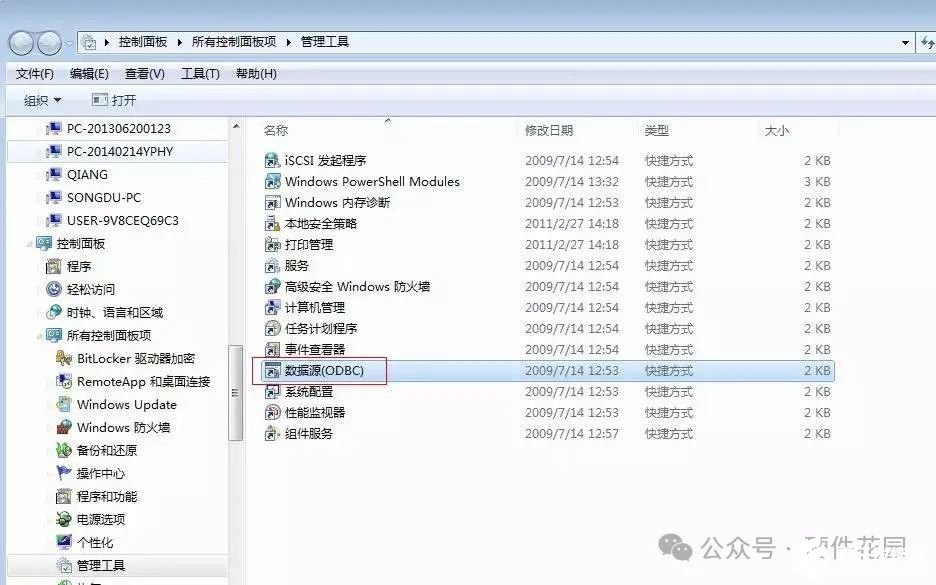Click the Windows 防火墙 icon in sidebar
The width and height of the screenshot is (936, 585).
64,427
